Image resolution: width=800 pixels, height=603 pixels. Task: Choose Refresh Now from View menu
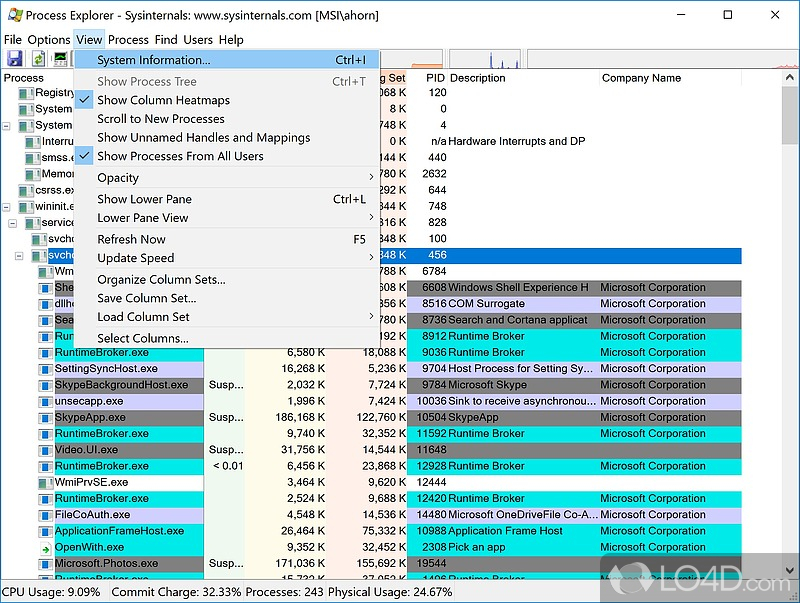pos(227,239)
